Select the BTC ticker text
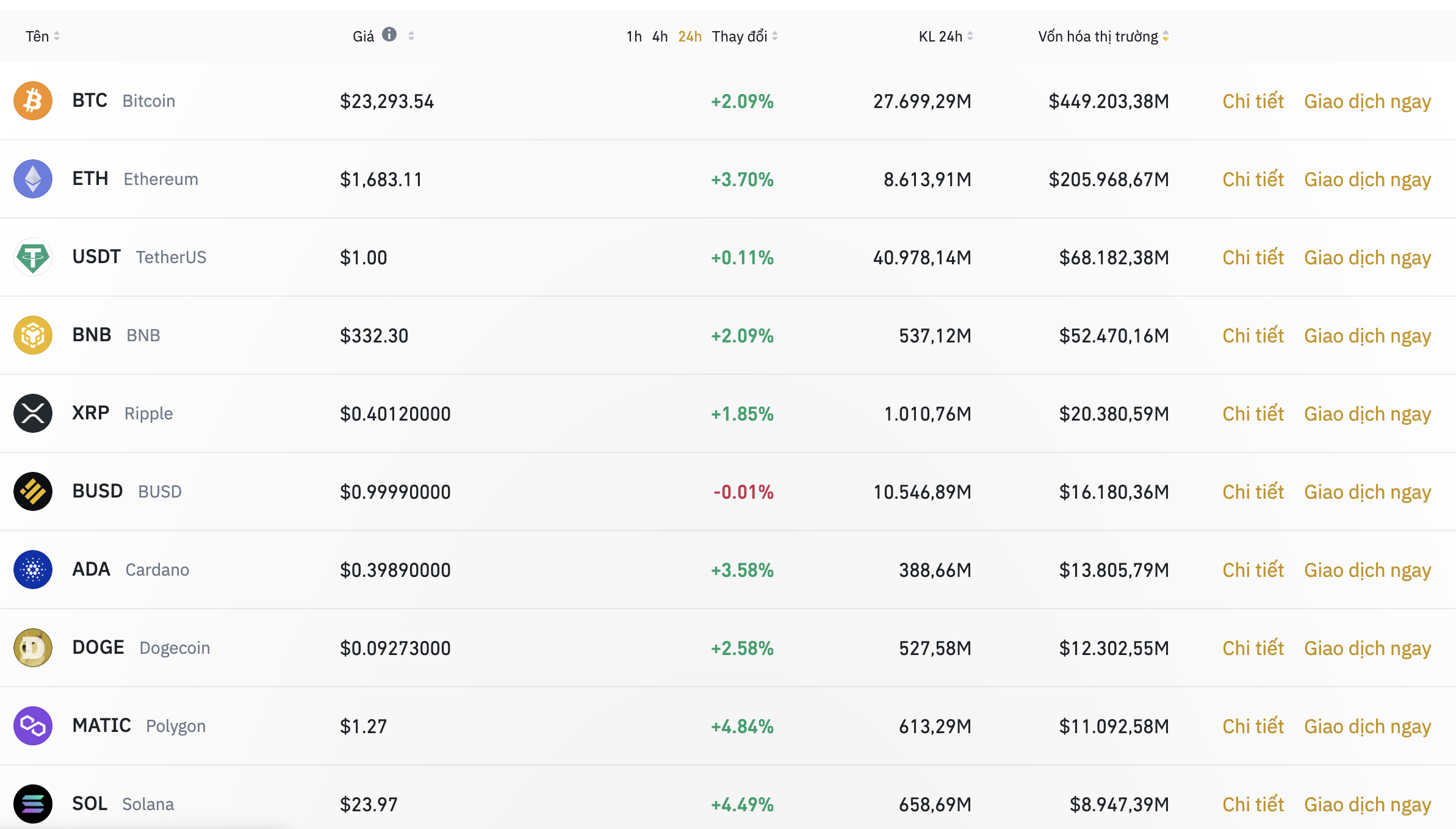 point(90,101)
